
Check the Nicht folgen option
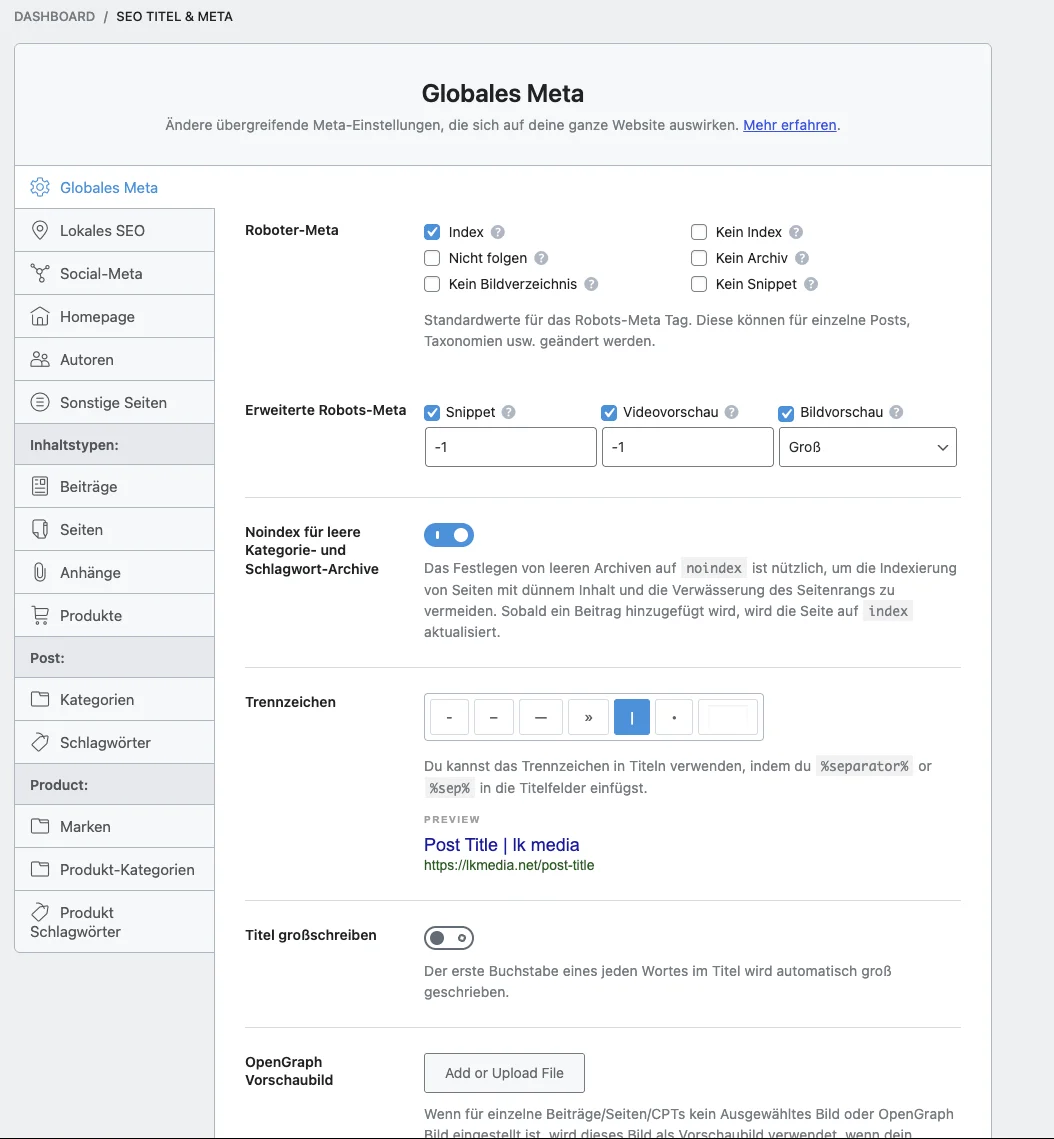click(432, 258)
